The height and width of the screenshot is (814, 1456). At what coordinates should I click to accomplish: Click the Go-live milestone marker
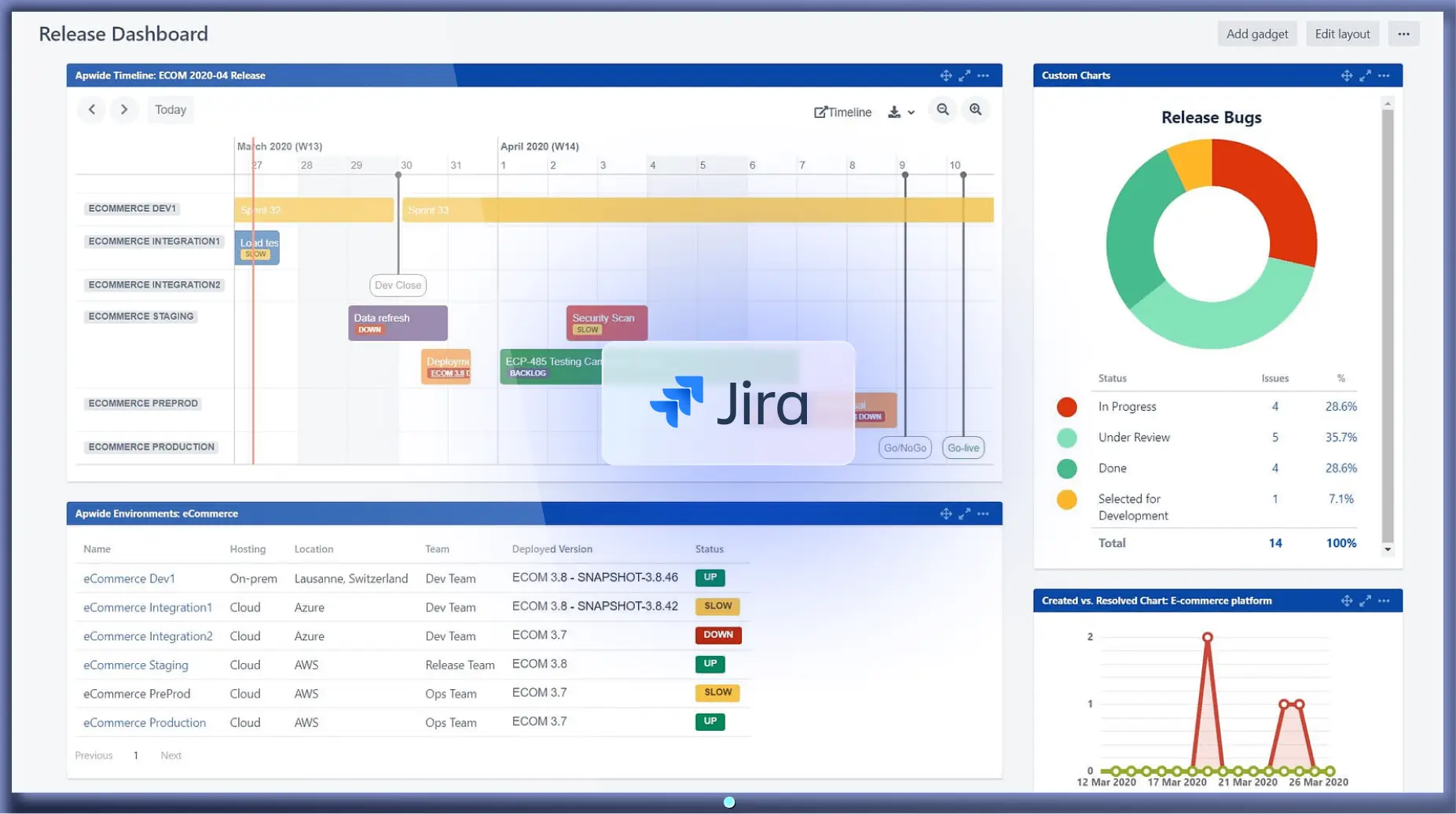click(x=963, y=448)
